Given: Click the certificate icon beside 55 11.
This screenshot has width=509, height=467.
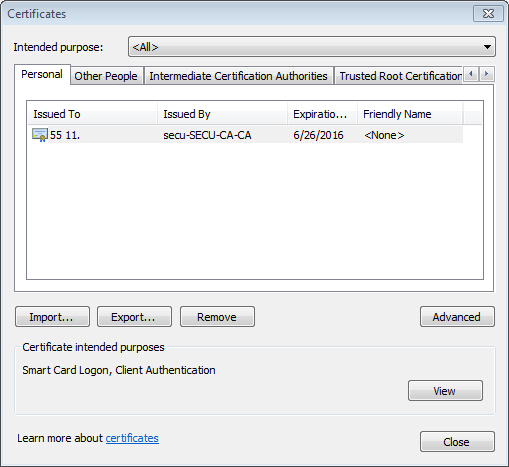Looking at the screenshot, I should [40, 135].
